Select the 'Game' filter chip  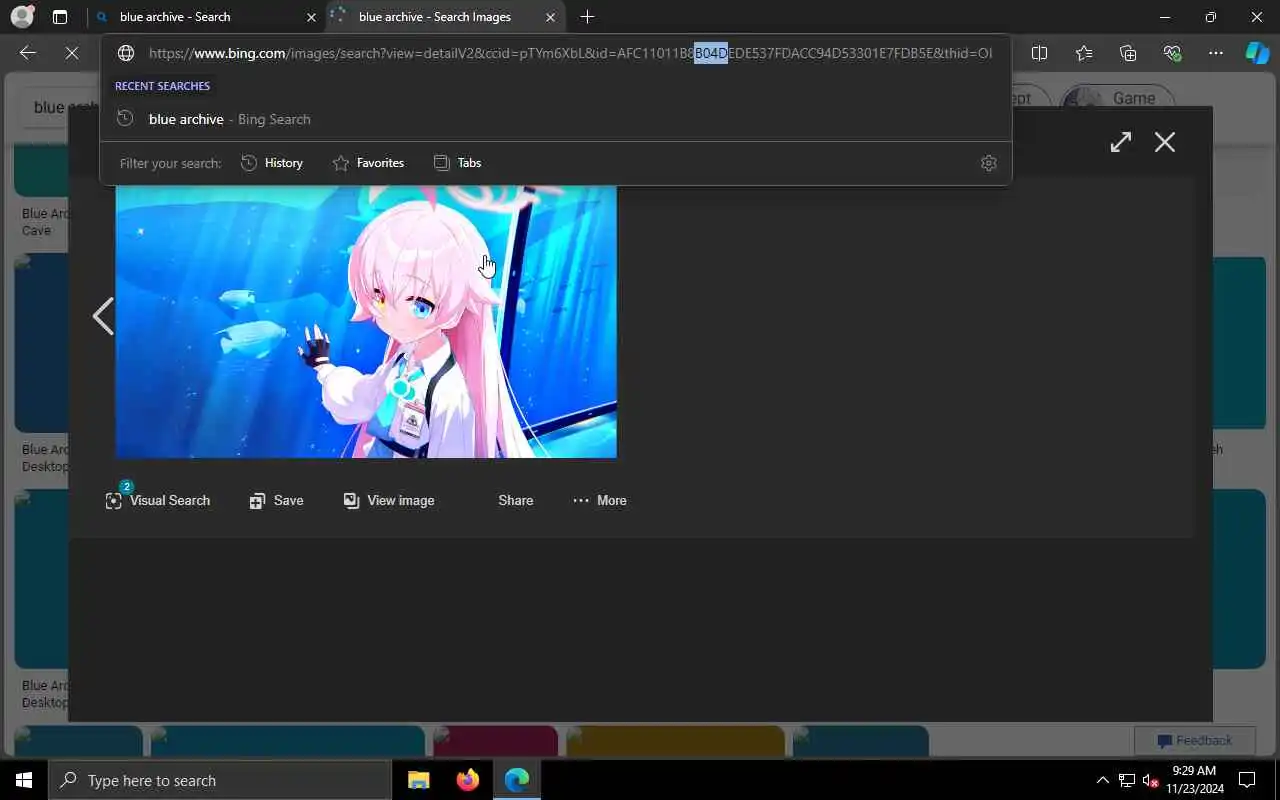point(1119,98)
